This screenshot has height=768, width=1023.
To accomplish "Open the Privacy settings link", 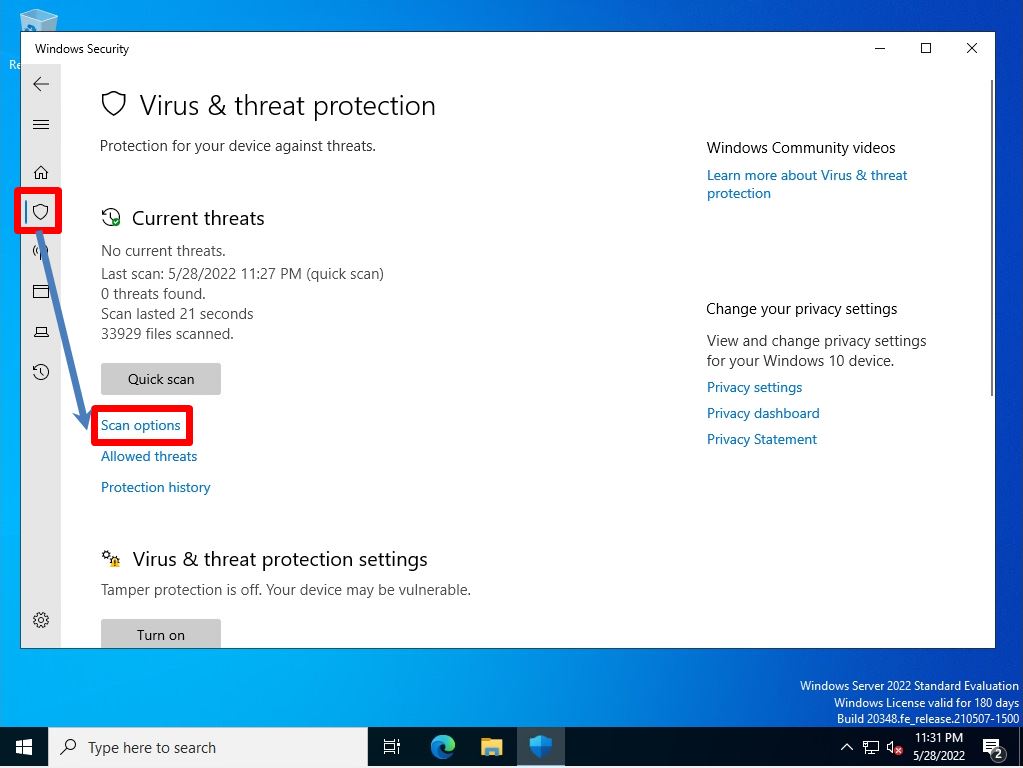I will click(754, 387).
